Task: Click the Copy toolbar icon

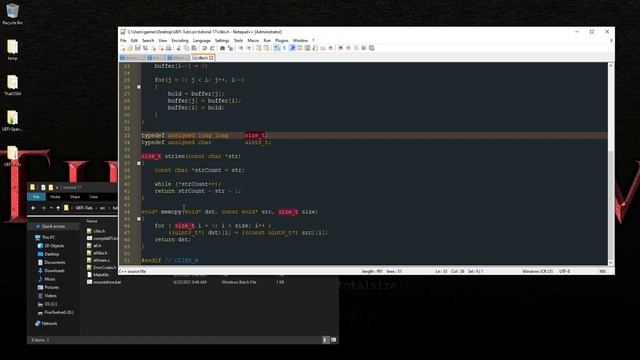Action: tap(186, 48)
